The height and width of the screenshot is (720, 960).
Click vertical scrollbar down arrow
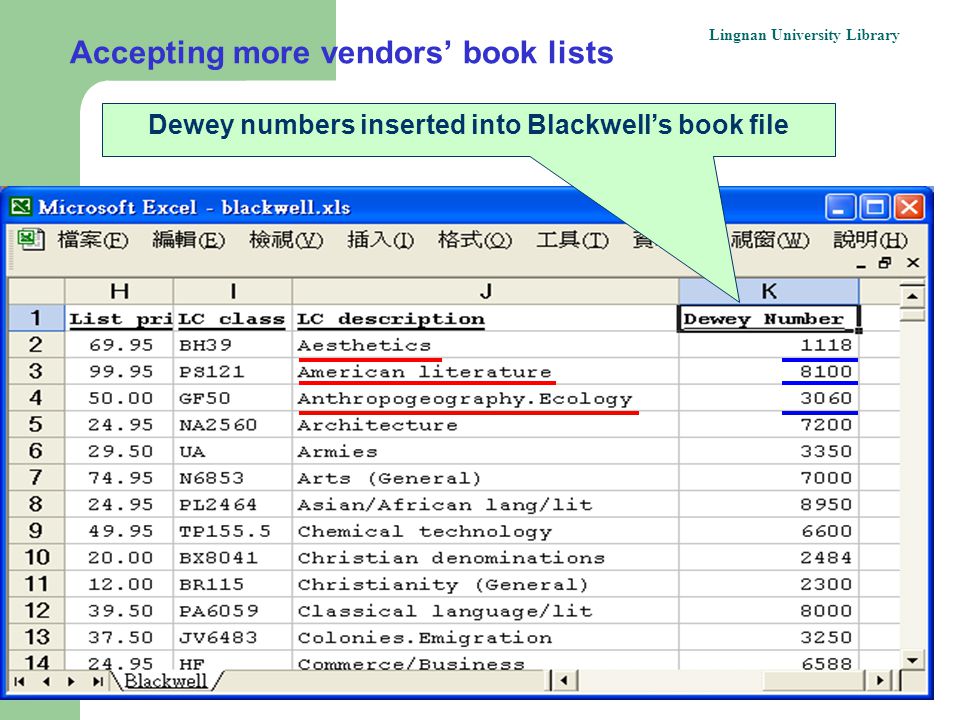[x=912, y=660]
